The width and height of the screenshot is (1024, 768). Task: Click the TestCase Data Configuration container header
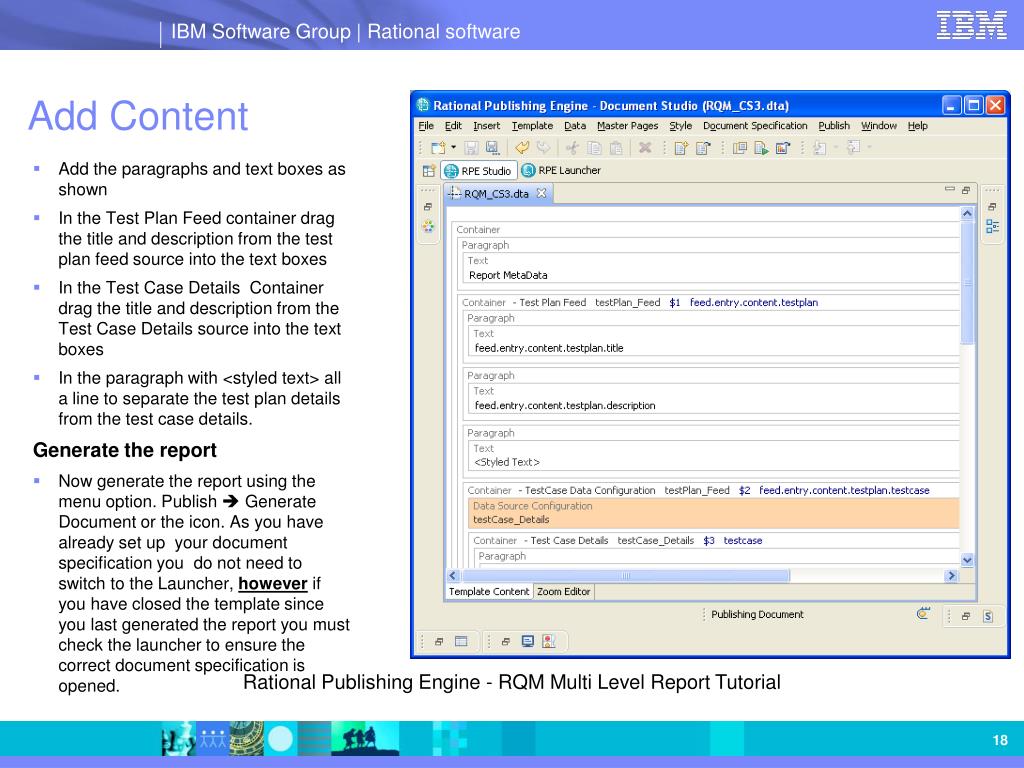coord(698,490)
